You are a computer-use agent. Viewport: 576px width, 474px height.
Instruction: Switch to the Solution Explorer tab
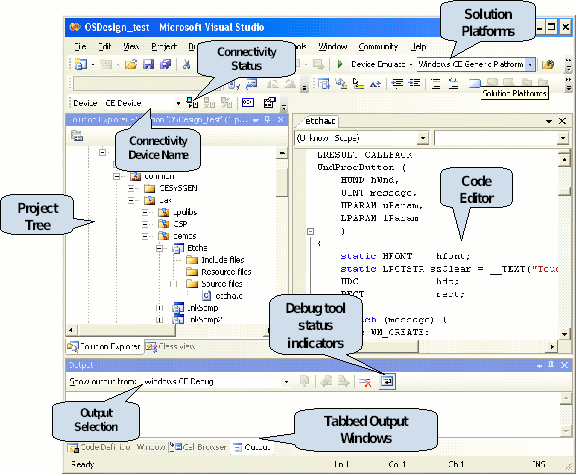(x=104, y=346)
